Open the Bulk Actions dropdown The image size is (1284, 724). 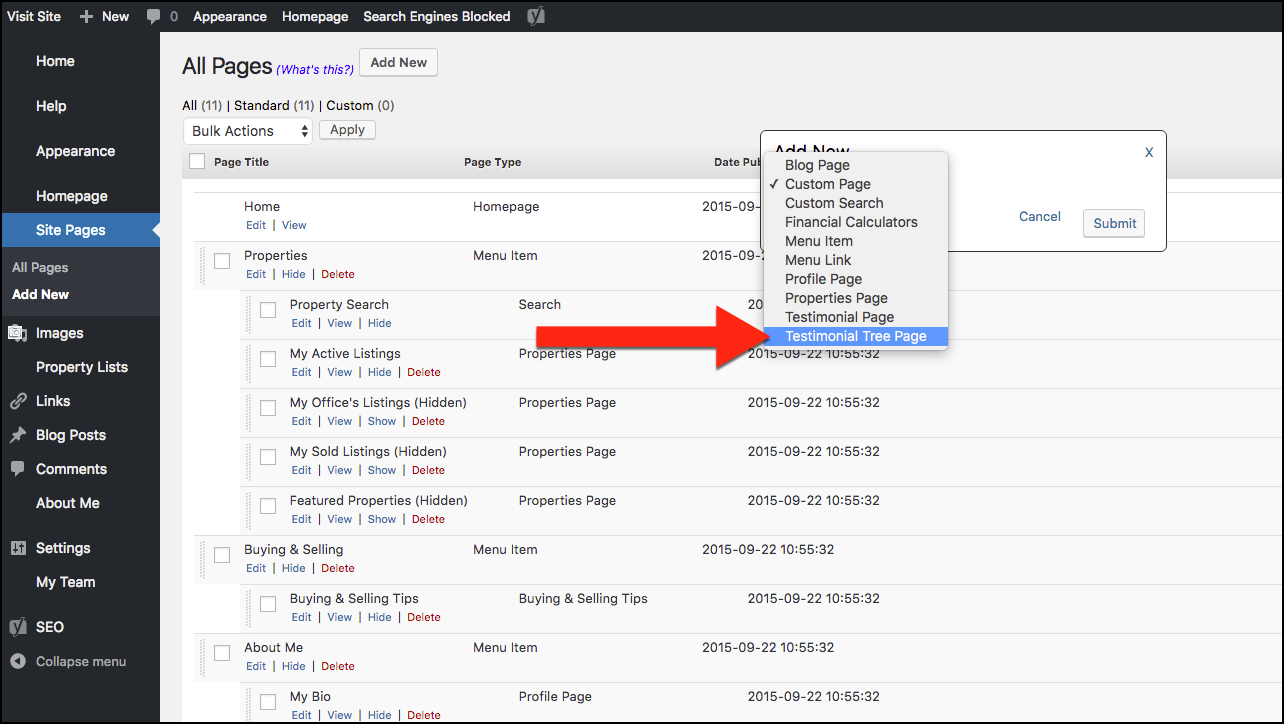click(x=248, y=131)
